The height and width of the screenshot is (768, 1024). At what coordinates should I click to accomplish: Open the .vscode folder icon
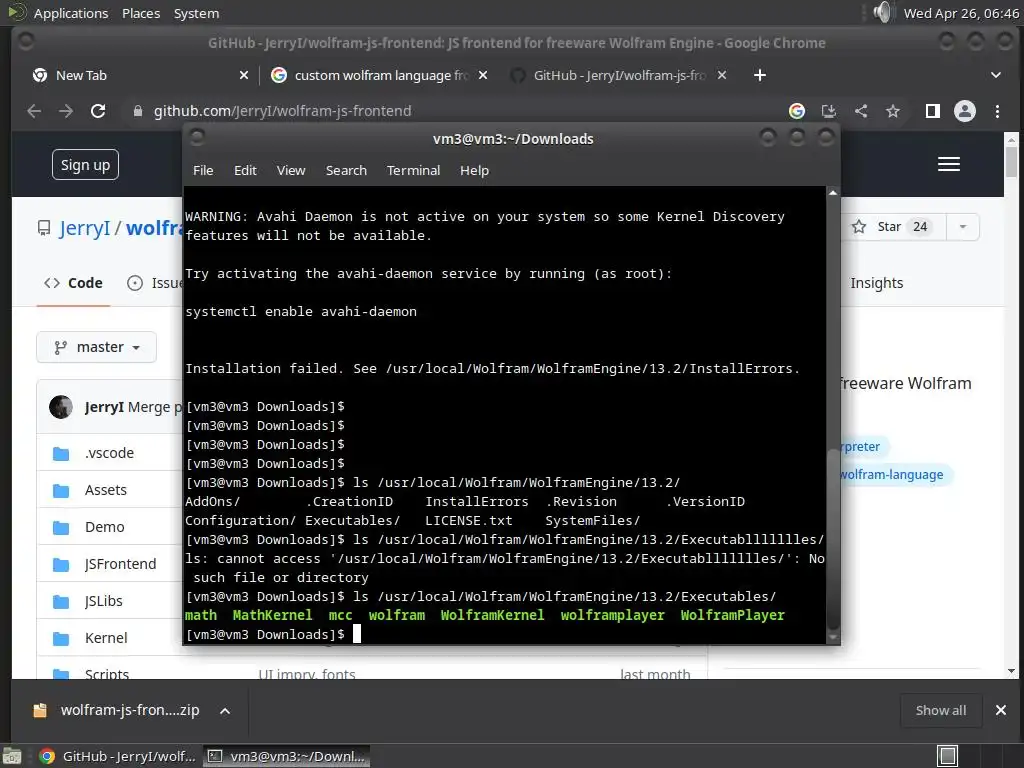[61, 453]
